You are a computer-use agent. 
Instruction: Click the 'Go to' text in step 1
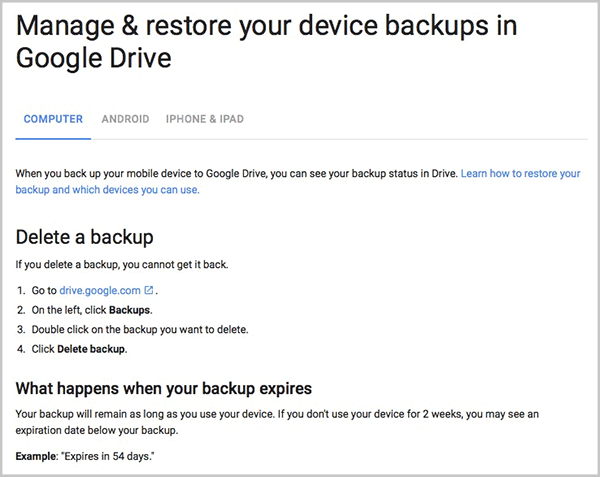[x=44, y=291]
